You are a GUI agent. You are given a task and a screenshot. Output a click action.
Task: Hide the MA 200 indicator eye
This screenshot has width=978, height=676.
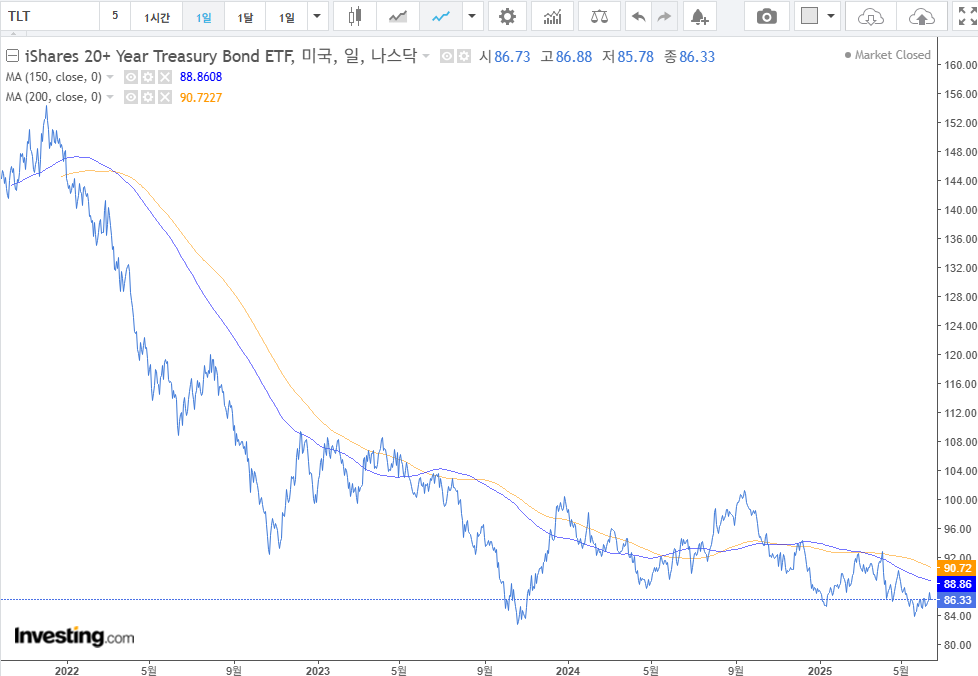coord(130,97)
